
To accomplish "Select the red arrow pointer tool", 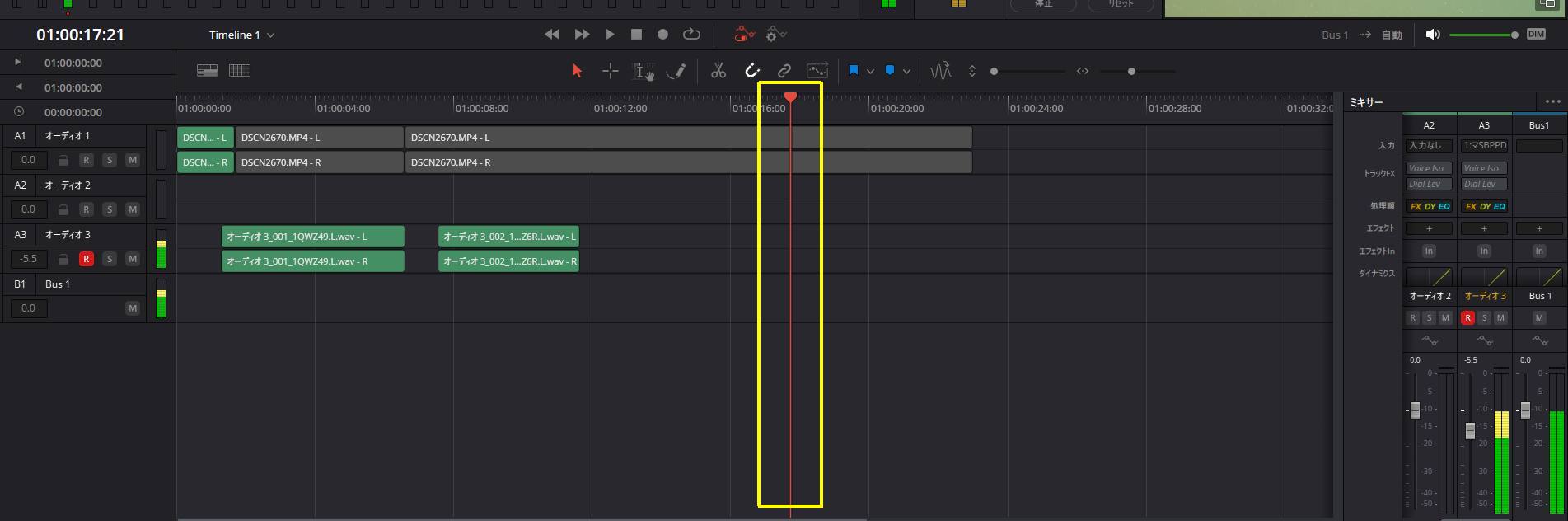I will click(577, 71).
